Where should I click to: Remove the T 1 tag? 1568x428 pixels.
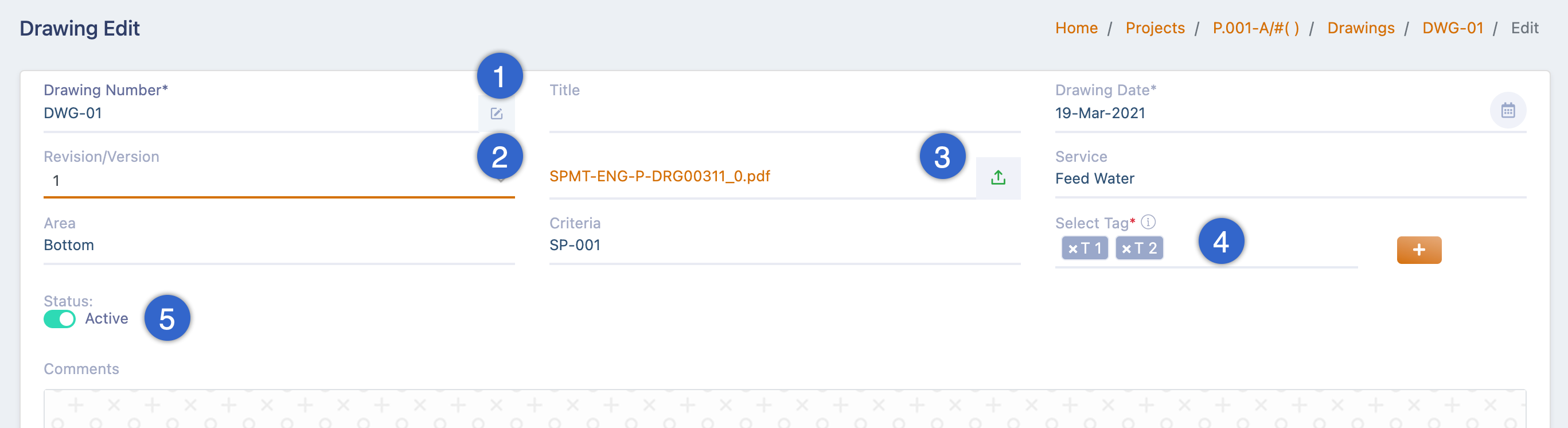coord(1072,248)
